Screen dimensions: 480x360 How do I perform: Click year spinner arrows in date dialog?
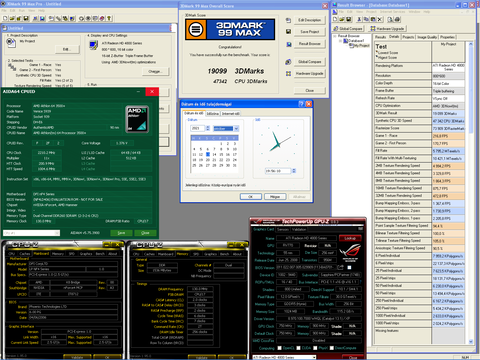coord(208,128)
